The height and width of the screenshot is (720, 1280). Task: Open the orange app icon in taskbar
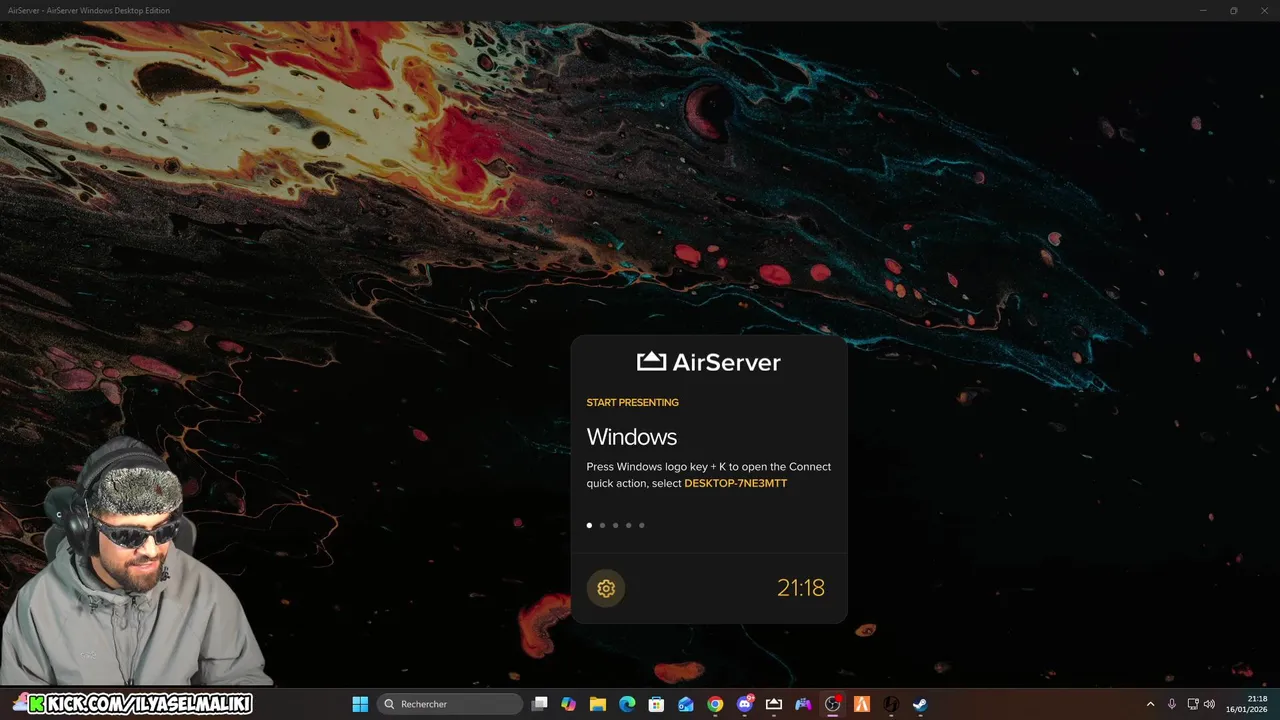(862, 704)
